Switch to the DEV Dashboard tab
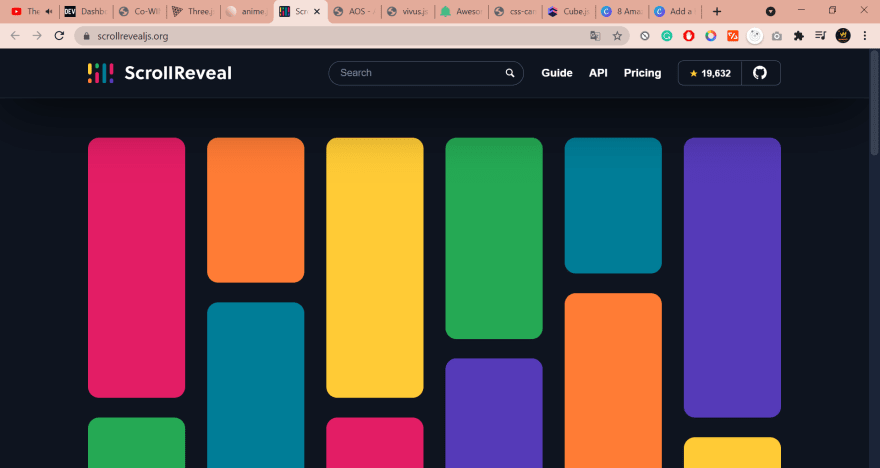 click(x=85, y=11)
